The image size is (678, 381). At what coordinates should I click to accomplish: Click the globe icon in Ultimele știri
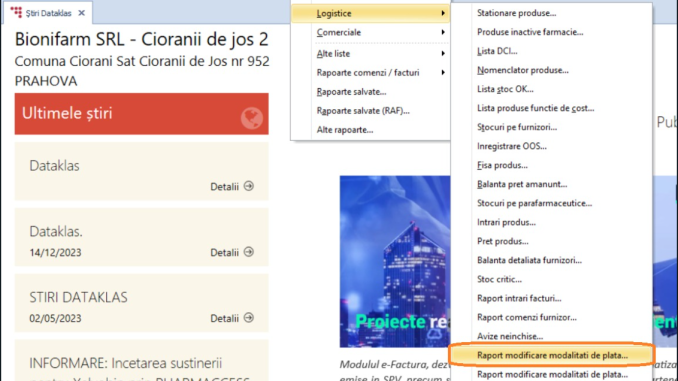point(251,118)
